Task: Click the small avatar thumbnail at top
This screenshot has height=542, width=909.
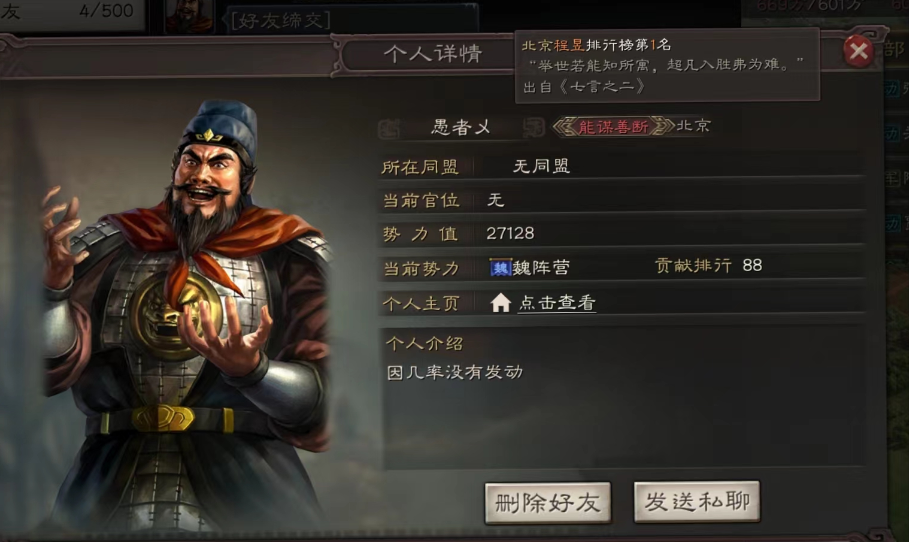Action: (x=189, y=16)
